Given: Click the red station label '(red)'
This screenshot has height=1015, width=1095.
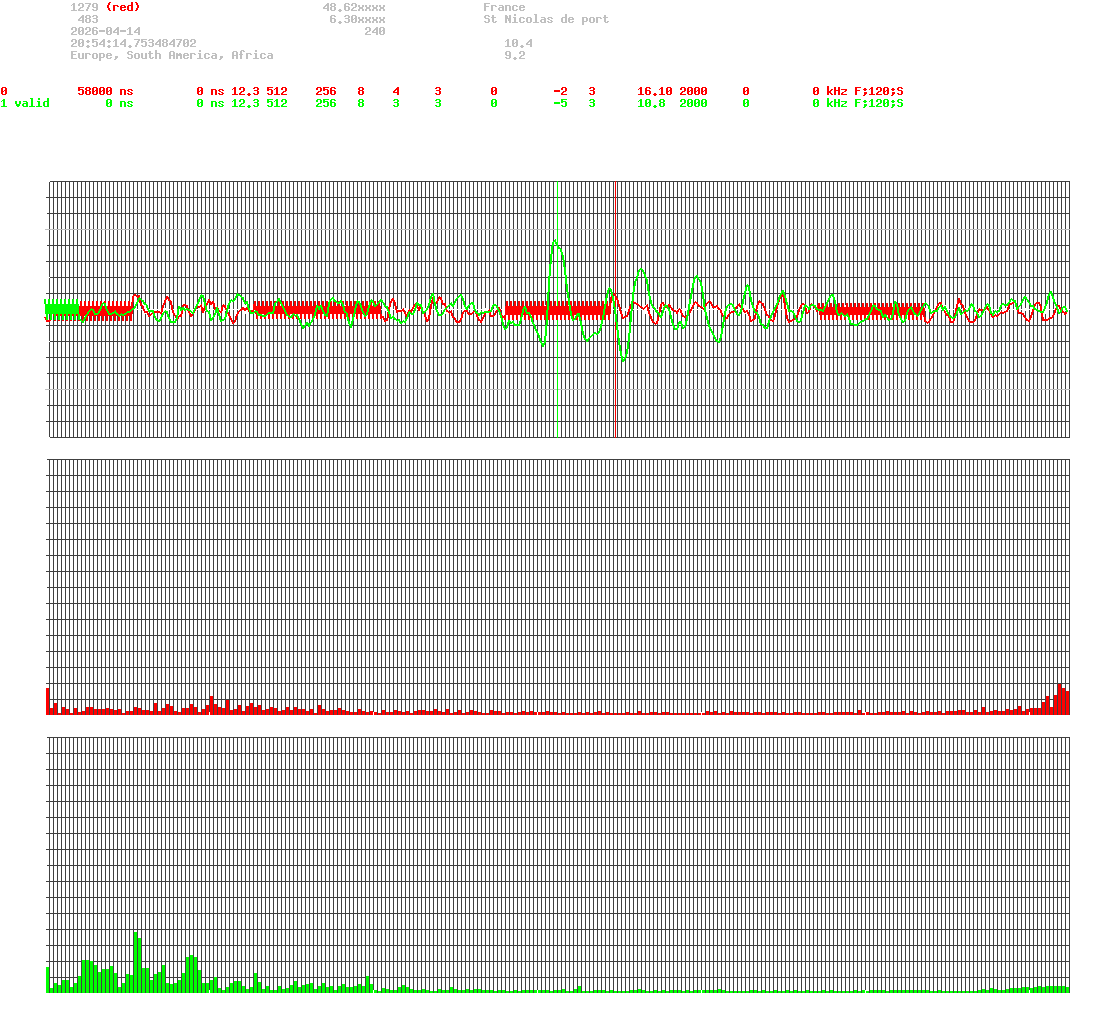Looking at the screenshot, I should click(123, 6).
